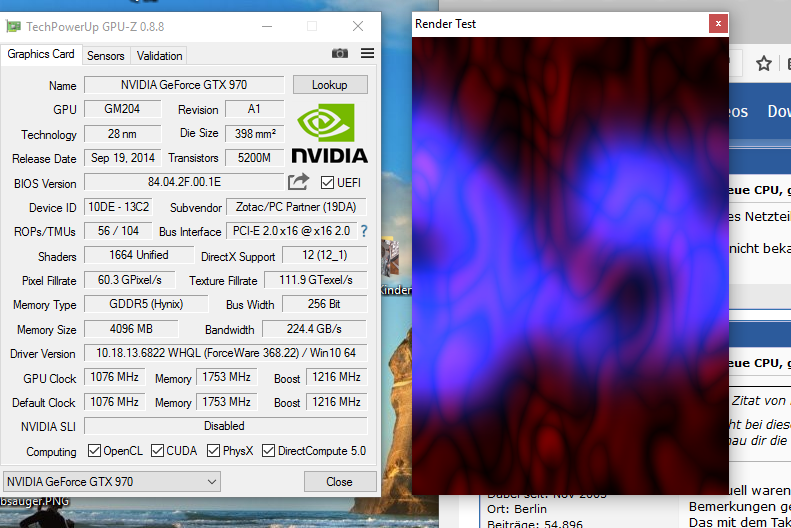Viewport: 791px width, 528px height.
Task: Click the Pixel Fillrate 60.3 GPixel/s
Action: 130,280
